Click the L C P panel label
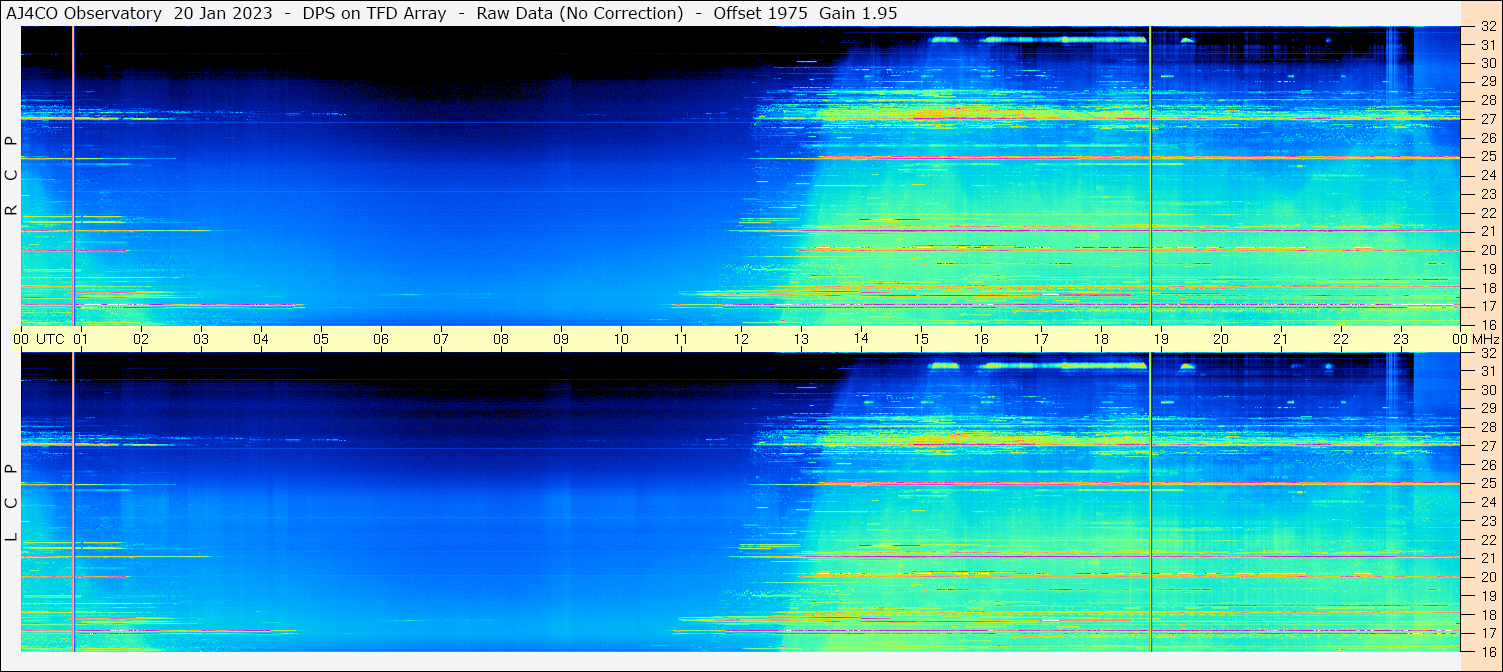 [x=11, y=502]
